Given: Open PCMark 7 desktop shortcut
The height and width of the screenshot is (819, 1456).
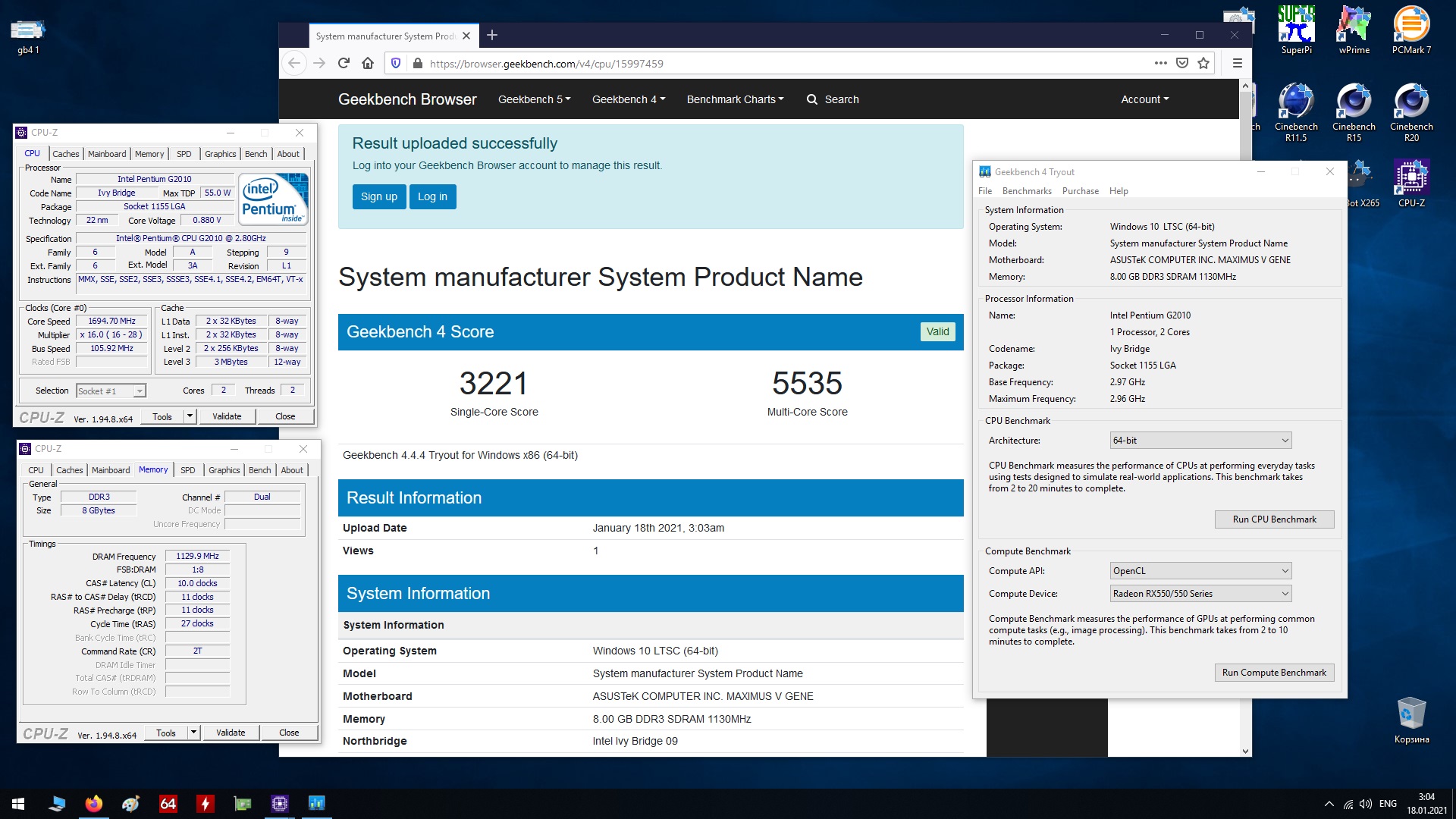Looking at the screenshot, I should coord(1411,30).
